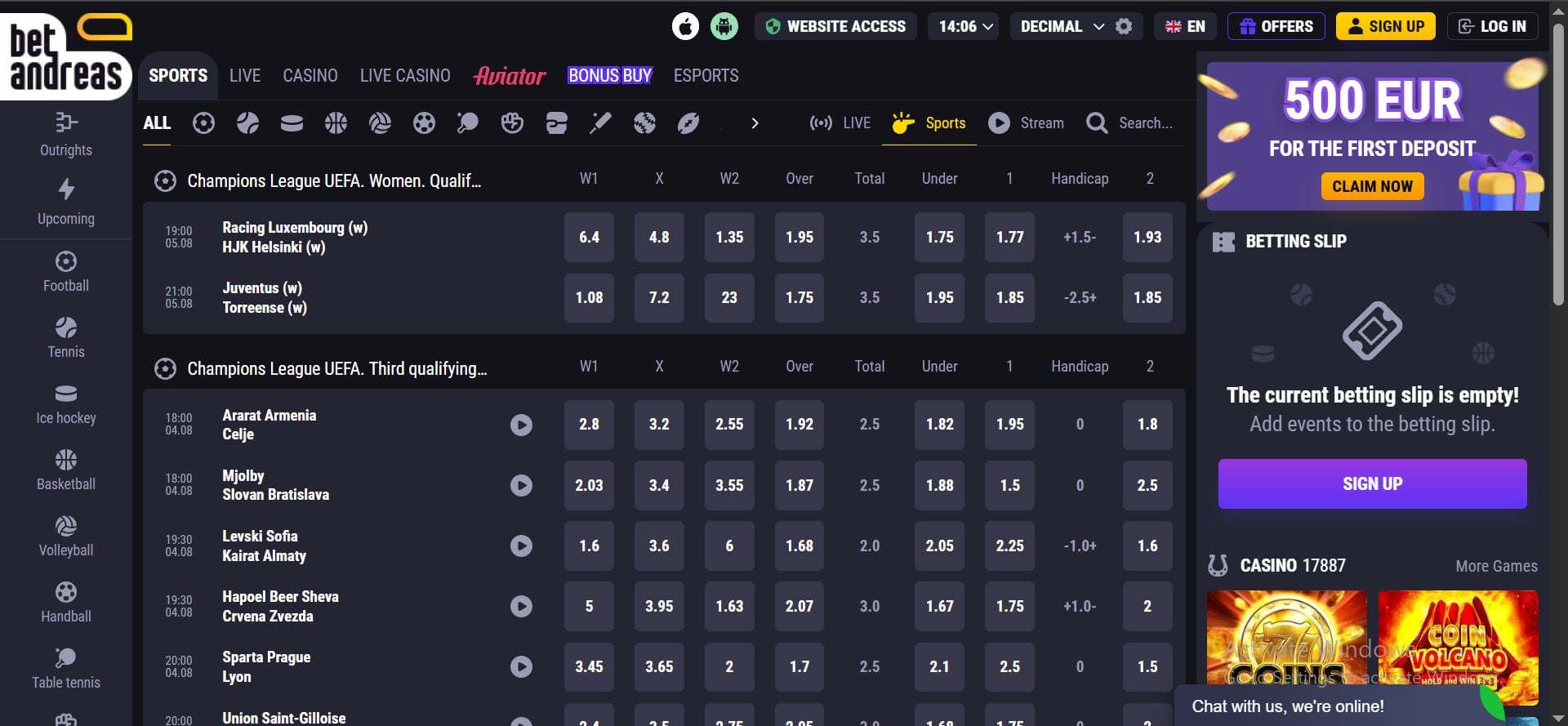Open the iOS app download icon
Screen dimensions: 1568x726
[x=685, y=26]
